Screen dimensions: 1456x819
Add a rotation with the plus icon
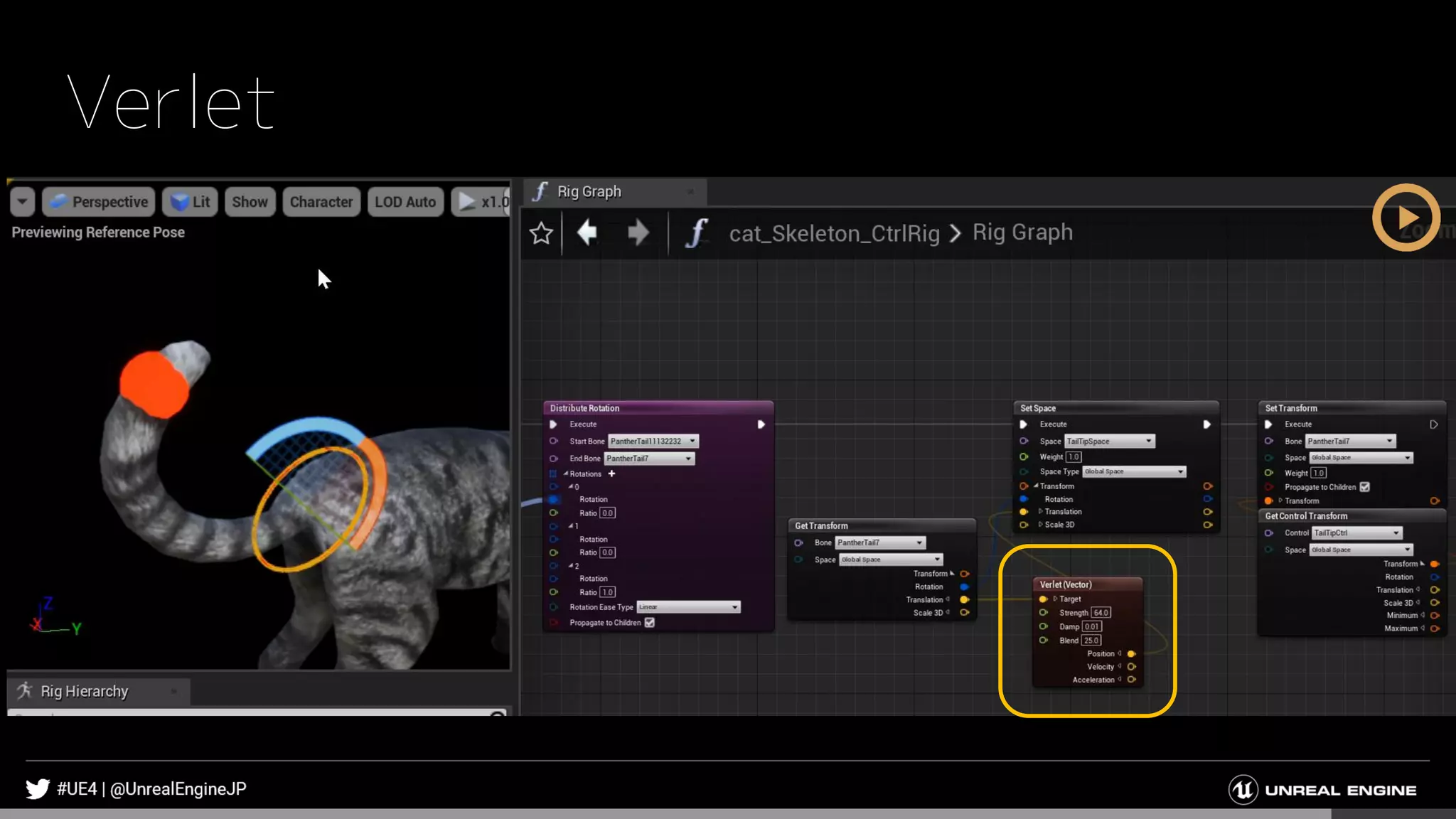611,473
